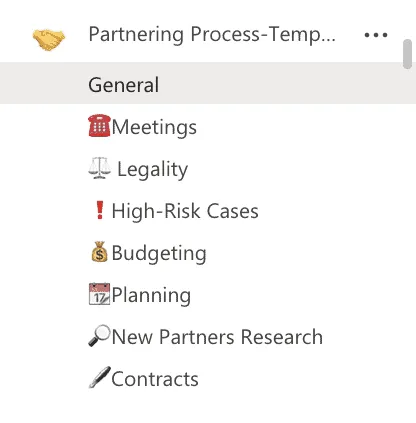Select the General channel
The image size is (416, 423).
(208, 83)
